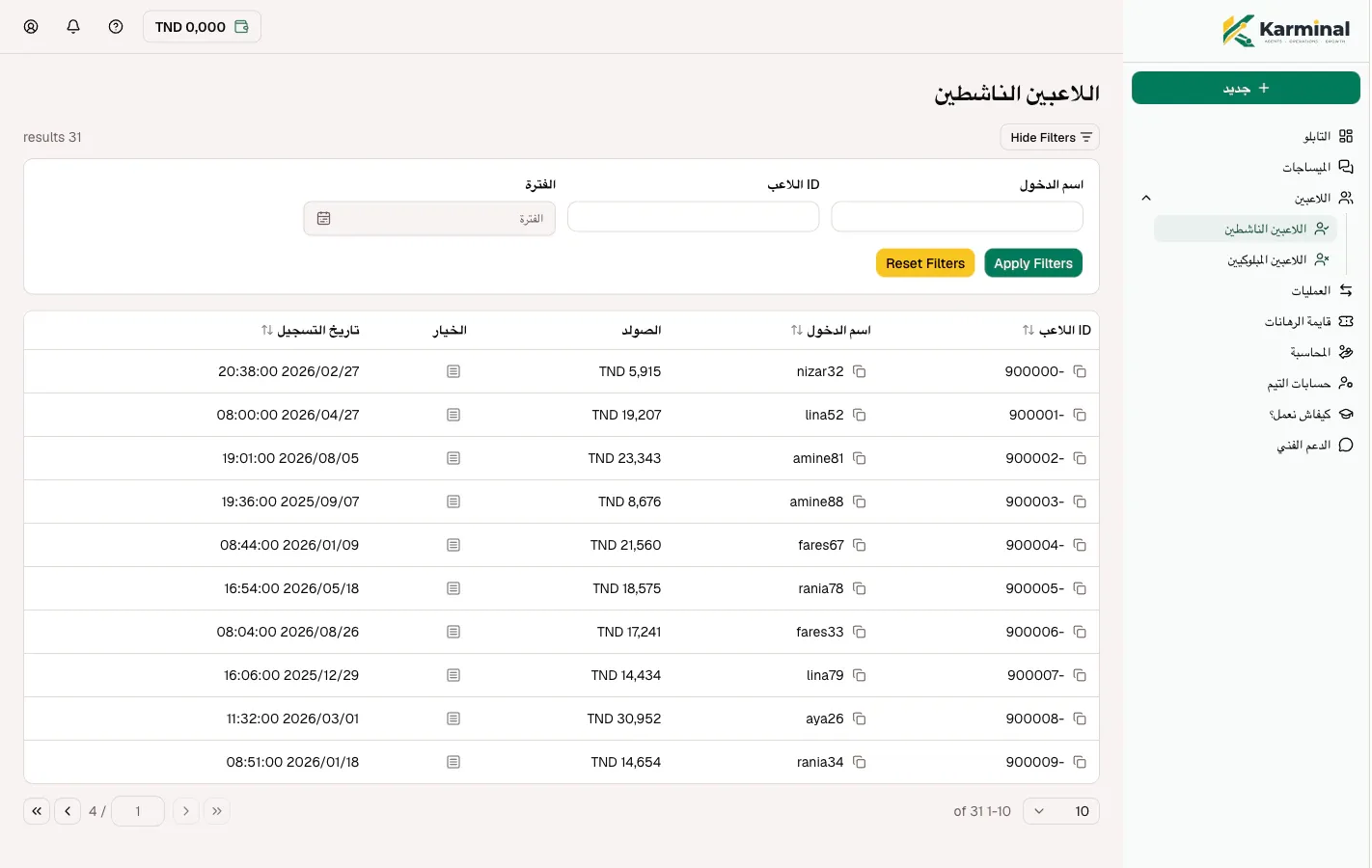Click the page number input field
The width and height of the screenshot is (1372, 868).
pyautogui.click(x=138, y=811)
